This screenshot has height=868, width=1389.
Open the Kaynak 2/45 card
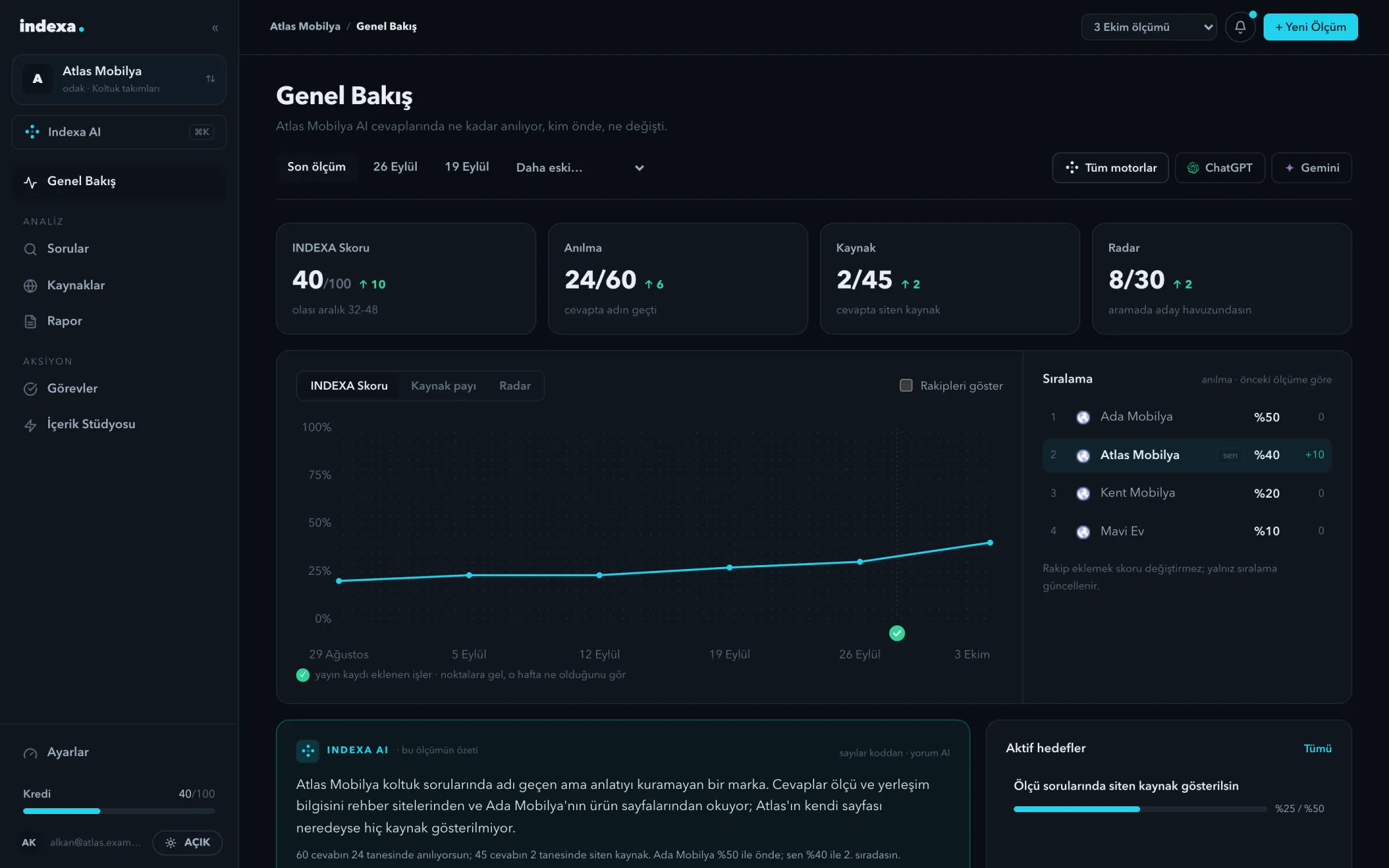click(950, 278)
